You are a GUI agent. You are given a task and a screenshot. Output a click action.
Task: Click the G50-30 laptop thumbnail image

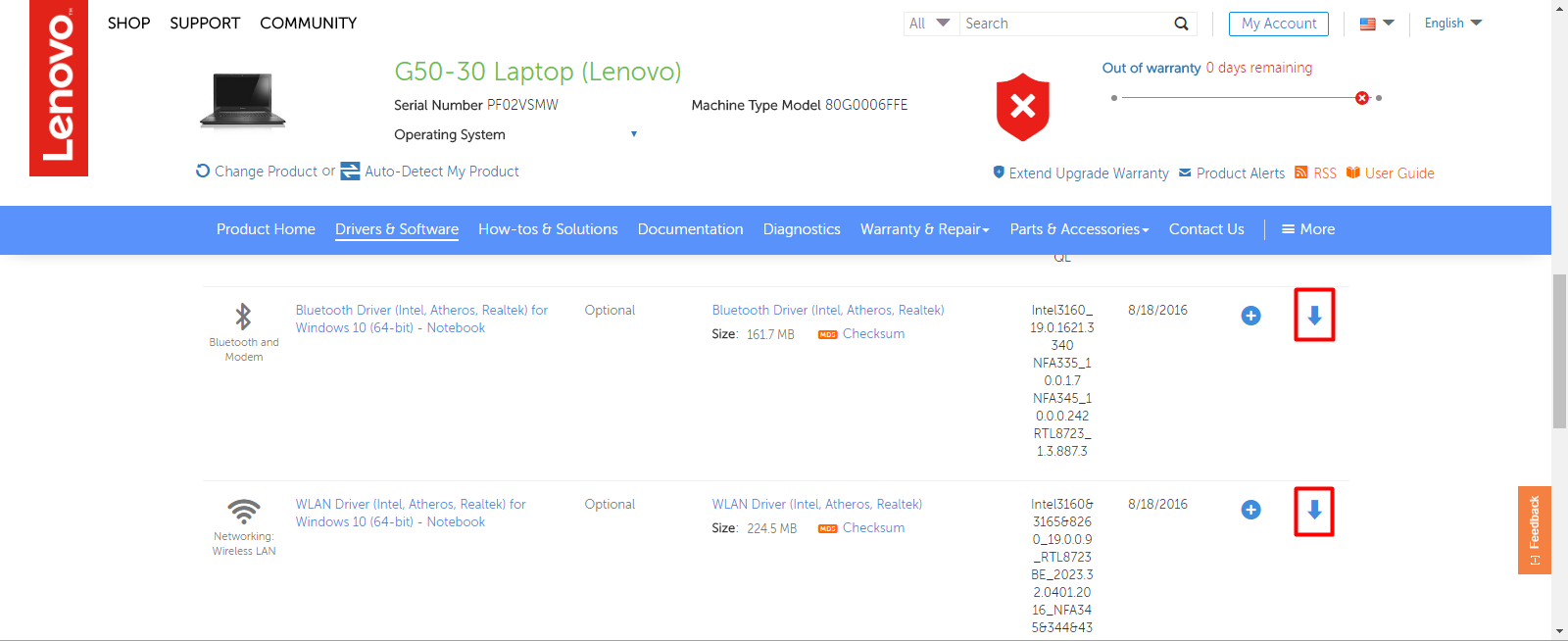click(243, 100)
